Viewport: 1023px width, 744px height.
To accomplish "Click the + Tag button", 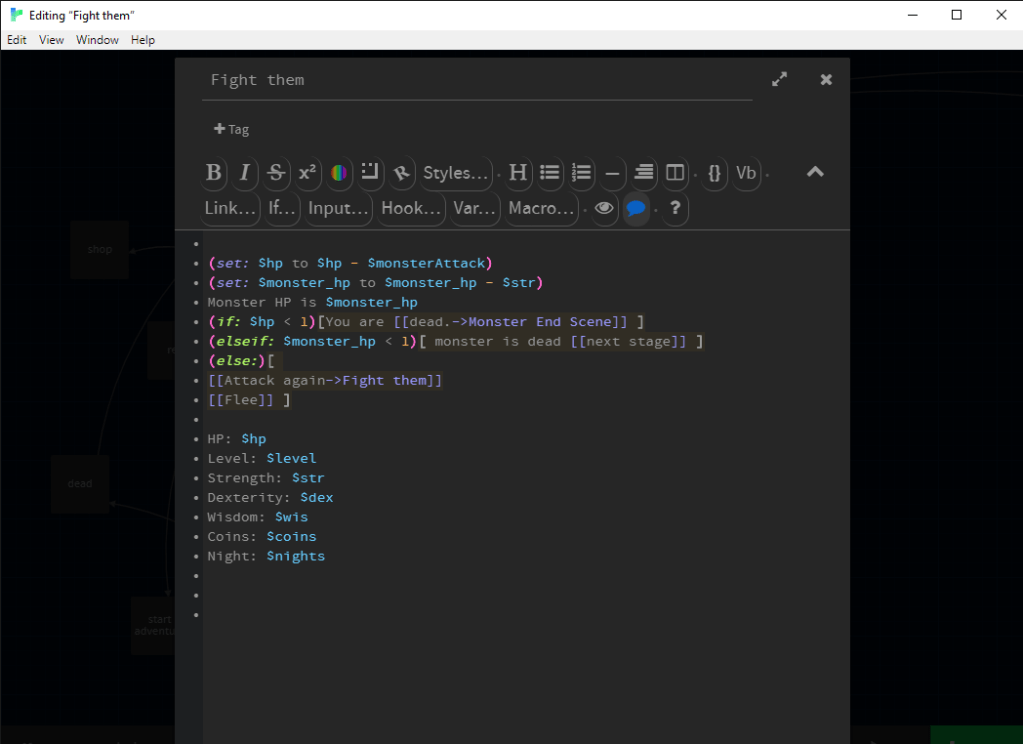I will [x=231, y=129].
